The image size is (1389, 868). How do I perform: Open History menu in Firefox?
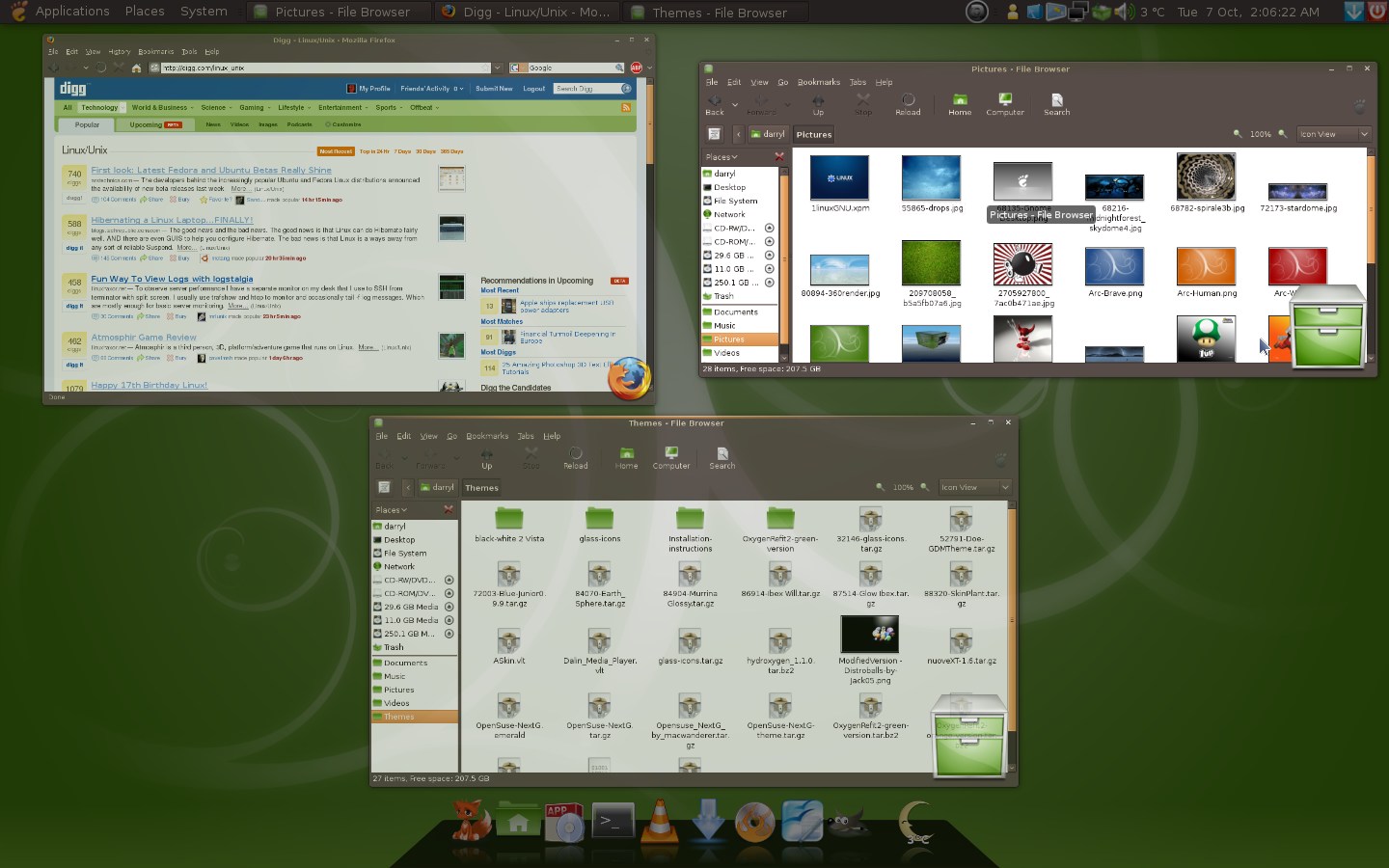coord(120,51)
